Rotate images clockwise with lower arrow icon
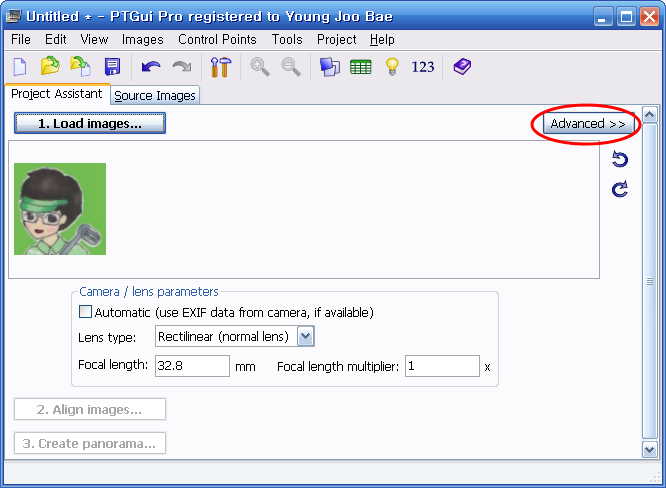 tap(620, 189)
